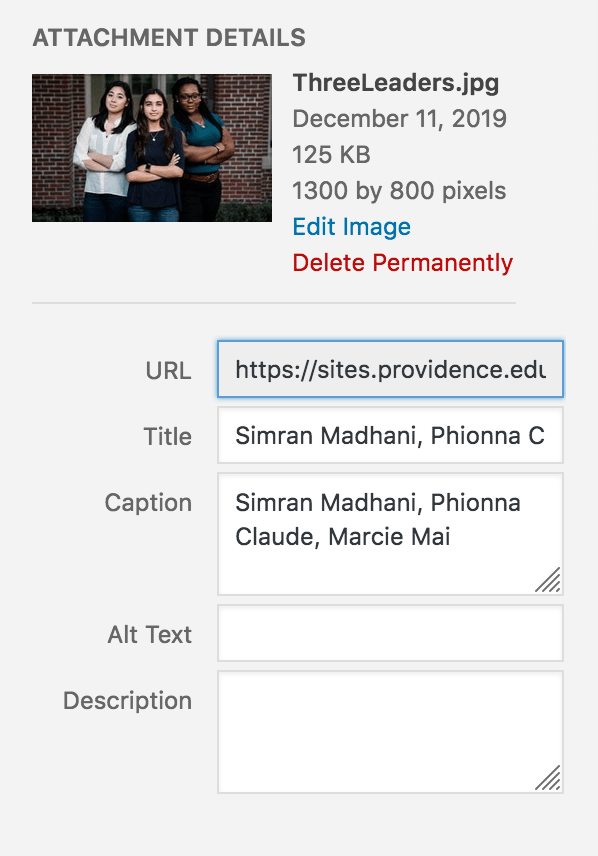598x856 pixels.
Task: Click the URL field to select the address
Action: point(390,369)
